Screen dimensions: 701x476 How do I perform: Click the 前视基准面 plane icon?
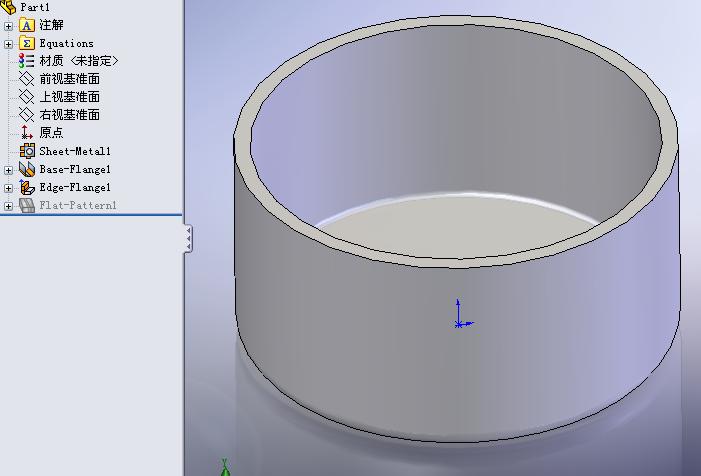pos(27,79)
